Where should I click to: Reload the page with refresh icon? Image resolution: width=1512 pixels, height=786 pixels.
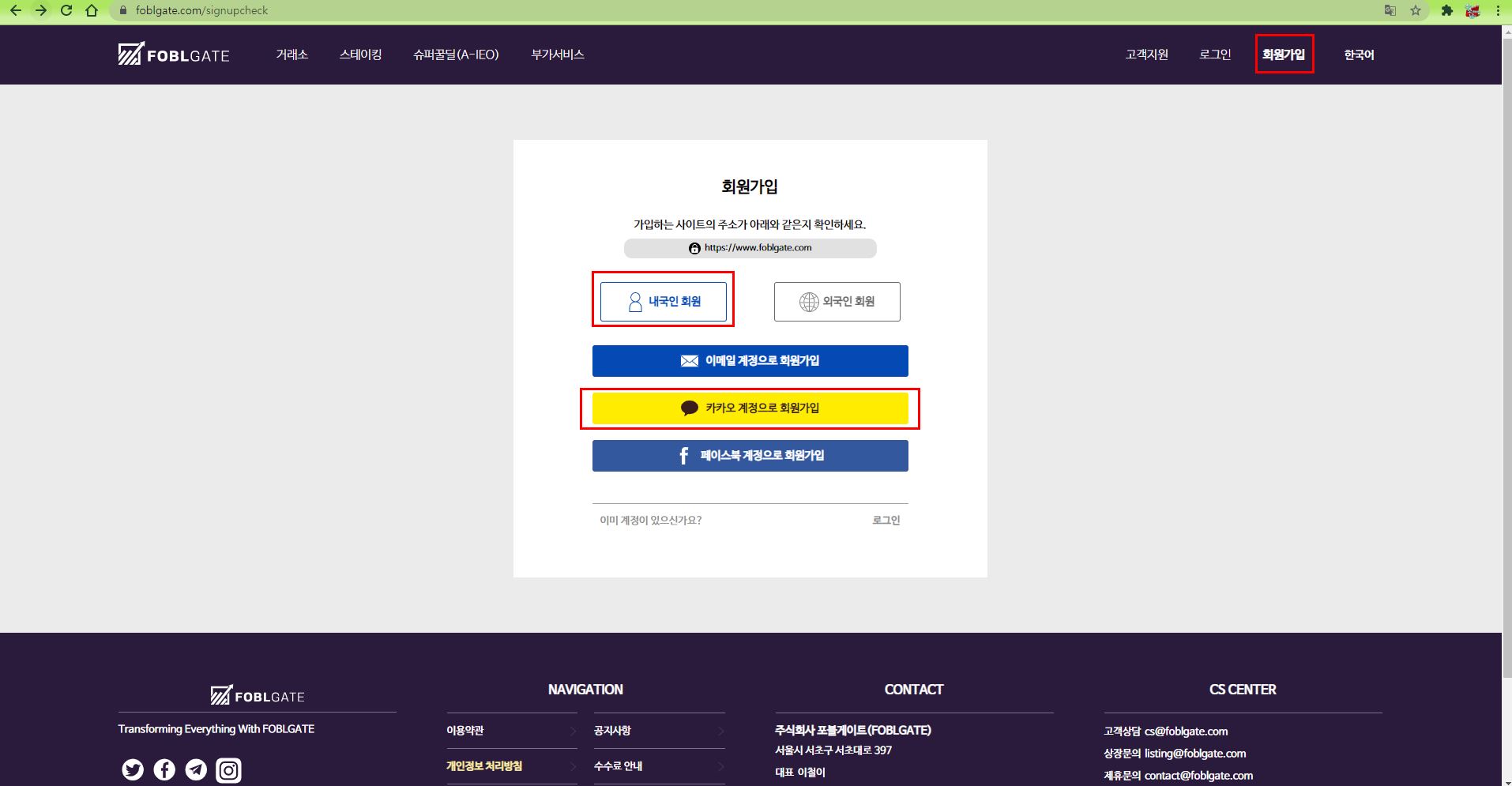(x=66, y=10)
